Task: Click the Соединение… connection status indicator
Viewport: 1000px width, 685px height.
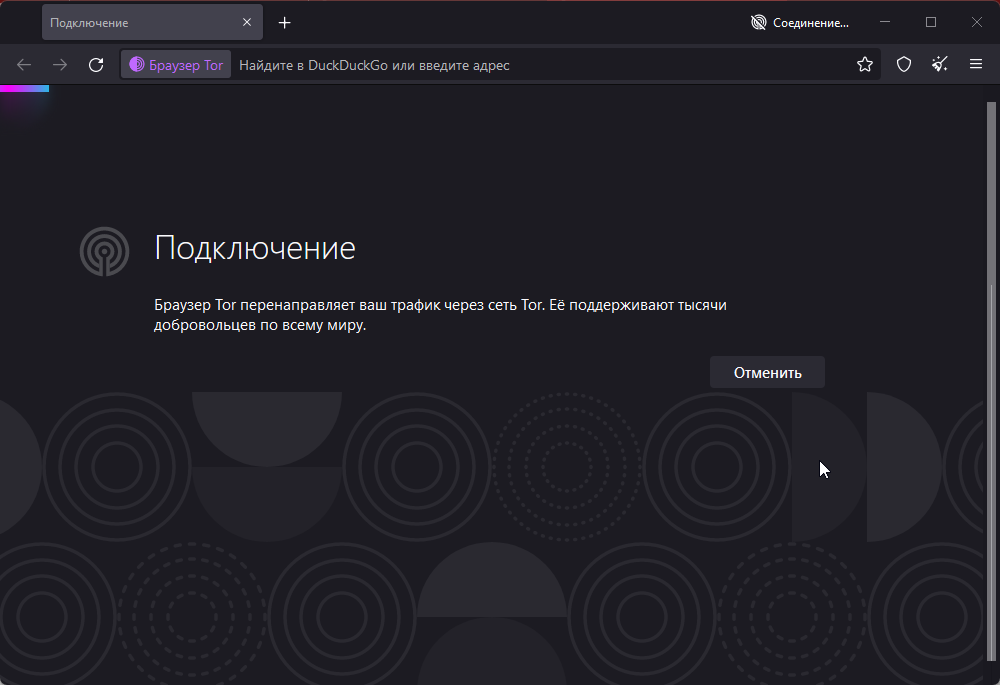Action: click(800, 23)
